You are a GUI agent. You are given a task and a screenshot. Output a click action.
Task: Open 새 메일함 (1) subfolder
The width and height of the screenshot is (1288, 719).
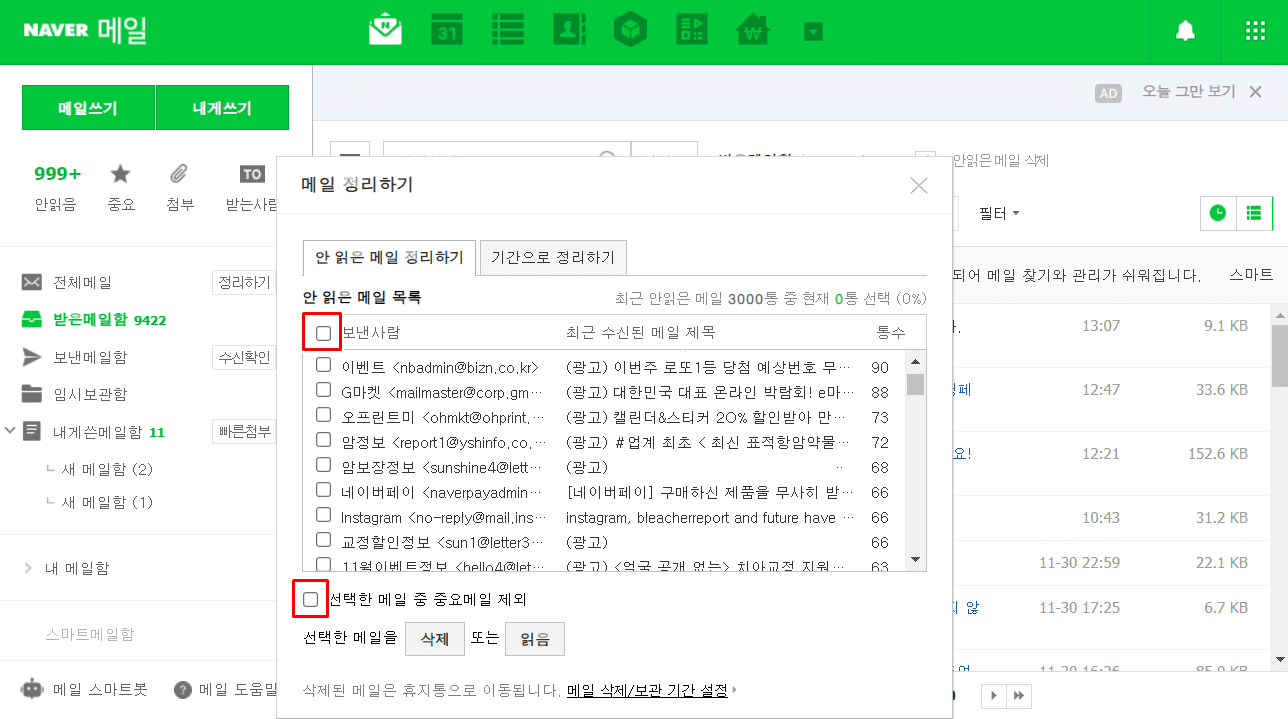(107, 502)
